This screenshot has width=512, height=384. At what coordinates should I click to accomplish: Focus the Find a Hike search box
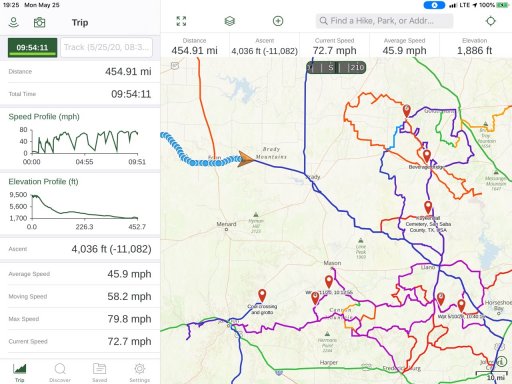tap(384, 21)
